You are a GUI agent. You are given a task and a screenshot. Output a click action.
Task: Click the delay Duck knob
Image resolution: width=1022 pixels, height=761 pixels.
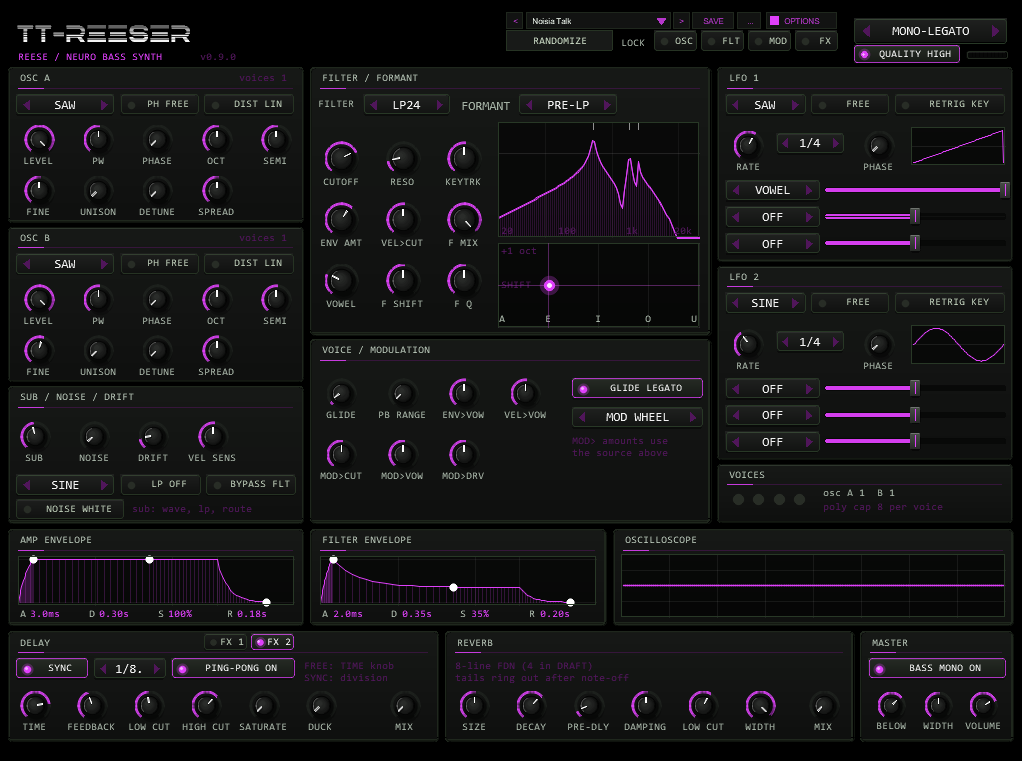(320, 706)
